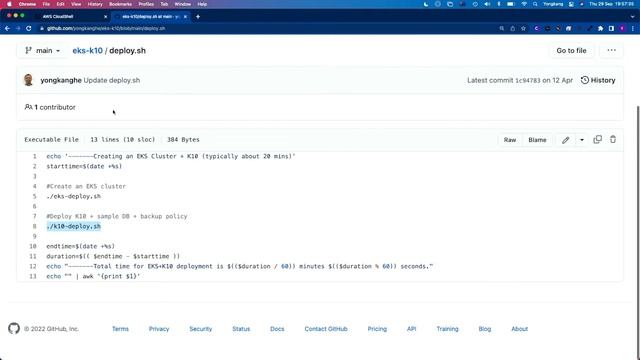Screen dimensions: 640x360
Task: Open the three-dot more options menu beside Go to file
Action: coord(611,51)
